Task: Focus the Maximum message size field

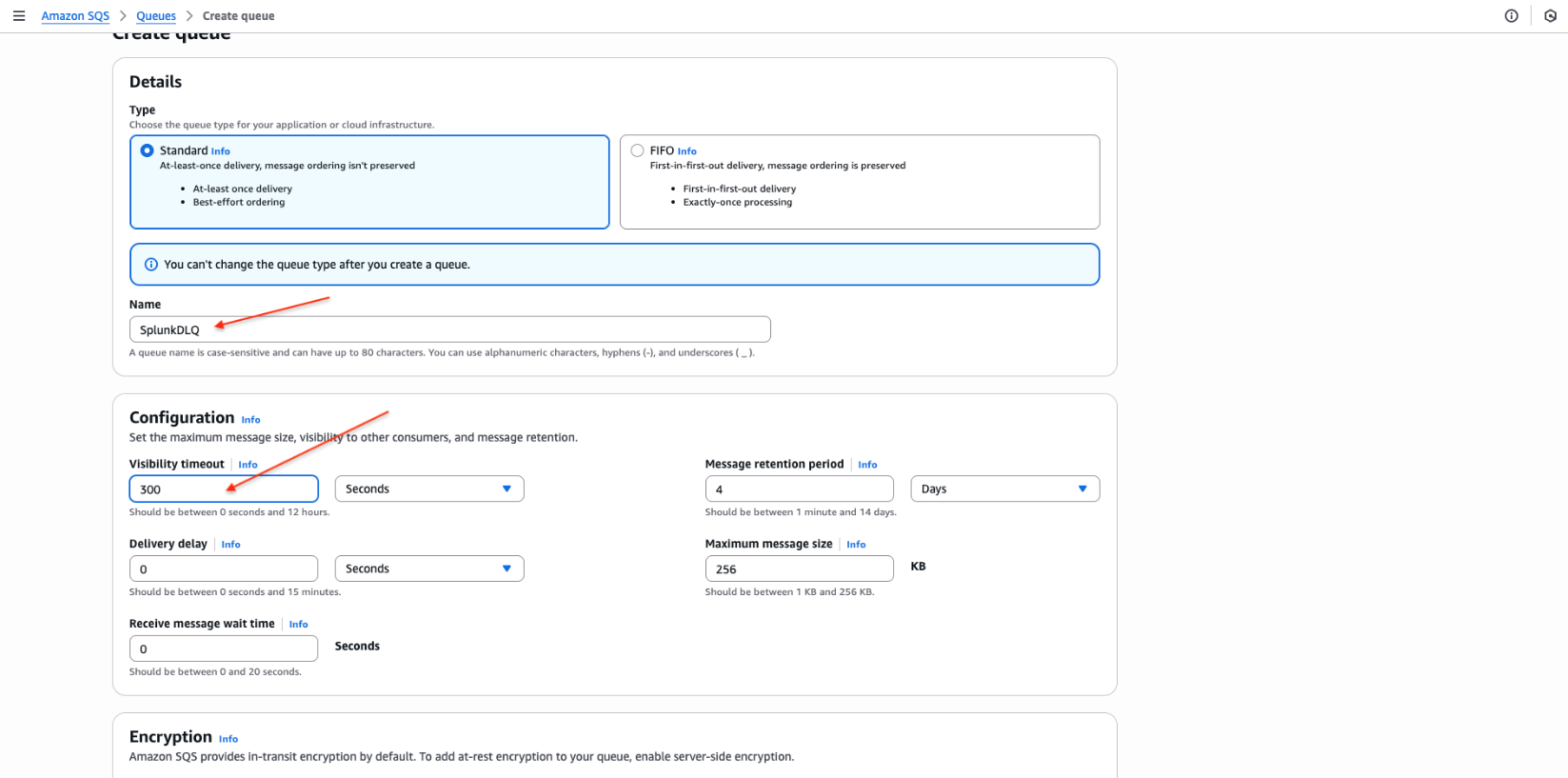Action: 799,569
